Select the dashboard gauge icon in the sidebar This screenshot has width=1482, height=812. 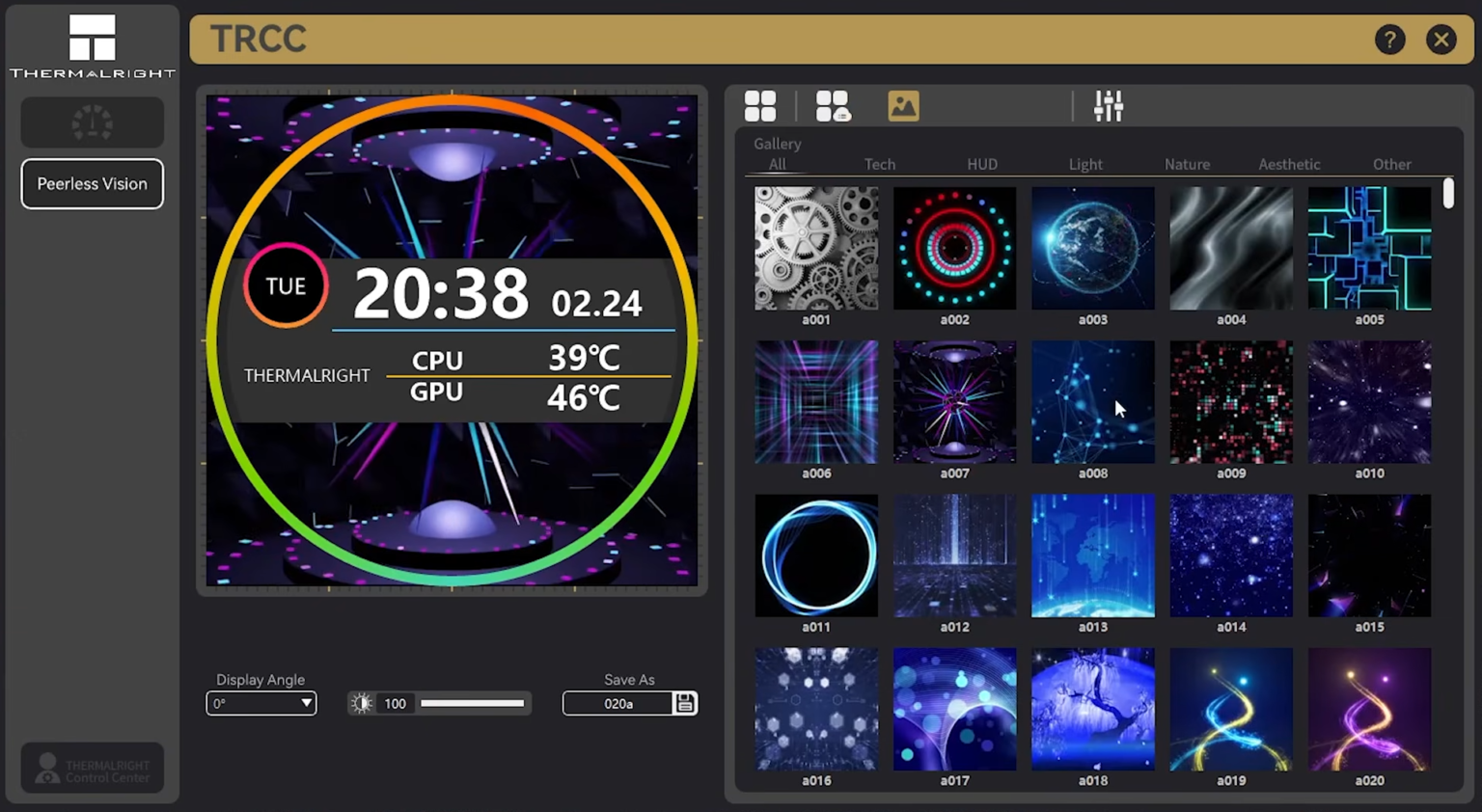tap(92, 122)
